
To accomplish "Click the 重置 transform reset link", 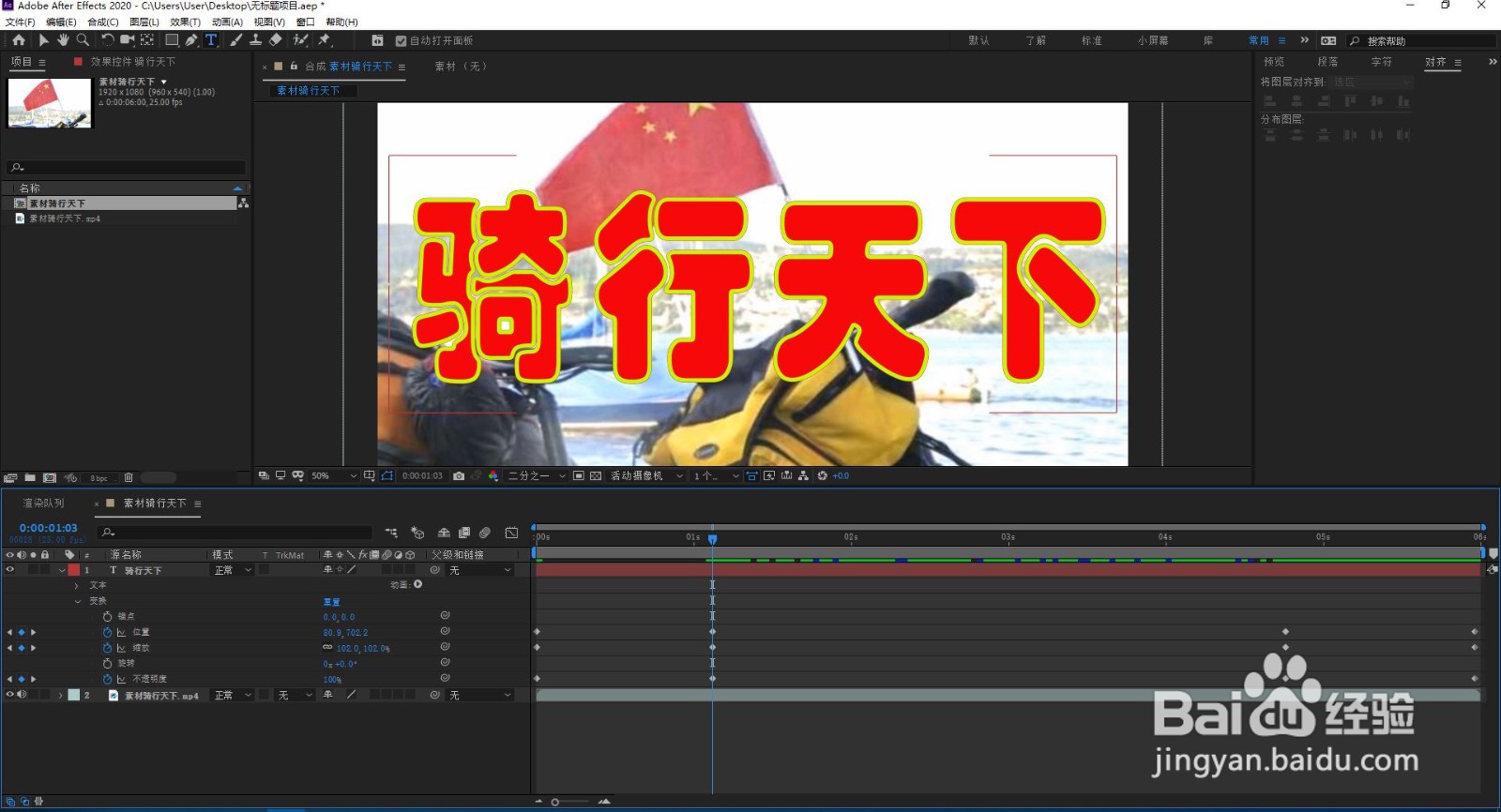I will [x=331, y=602].
